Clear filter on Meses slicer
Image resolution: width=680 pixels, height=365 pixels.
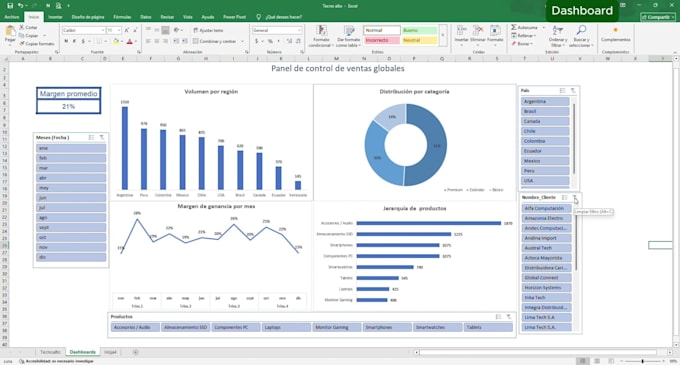click(x=102, y=137)
